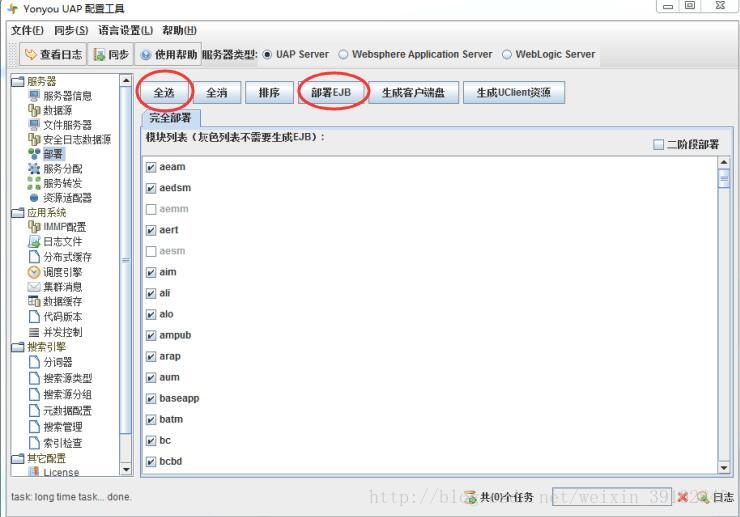Select WebLogic Server radio button

coord(507,54)
